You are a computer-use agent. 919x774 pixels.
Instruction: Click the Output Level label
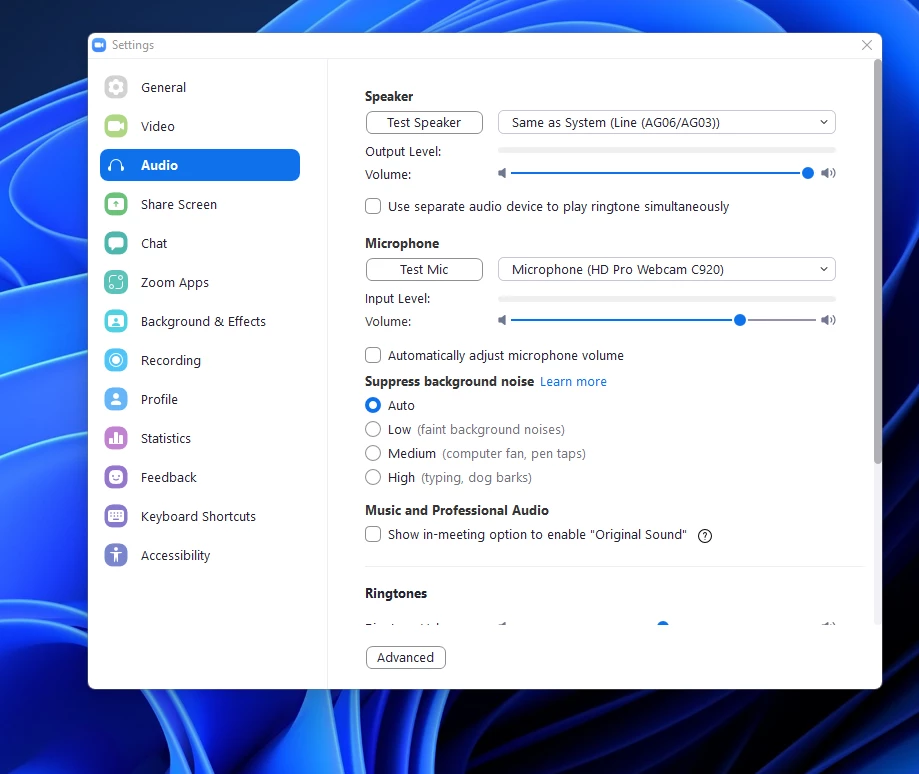pos(403,152)
